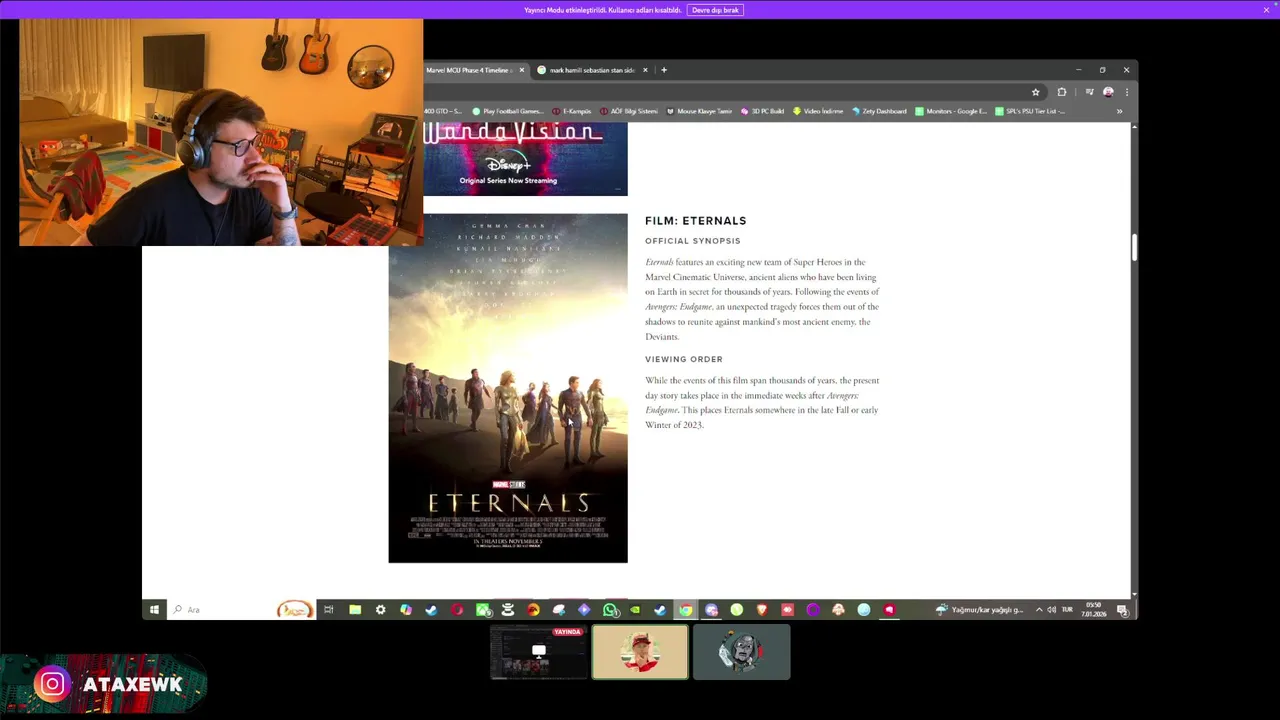Close the mark hamill sebastian stan tab
Image resolution: width=1280 pixels, height=720 pixels.
645,70
